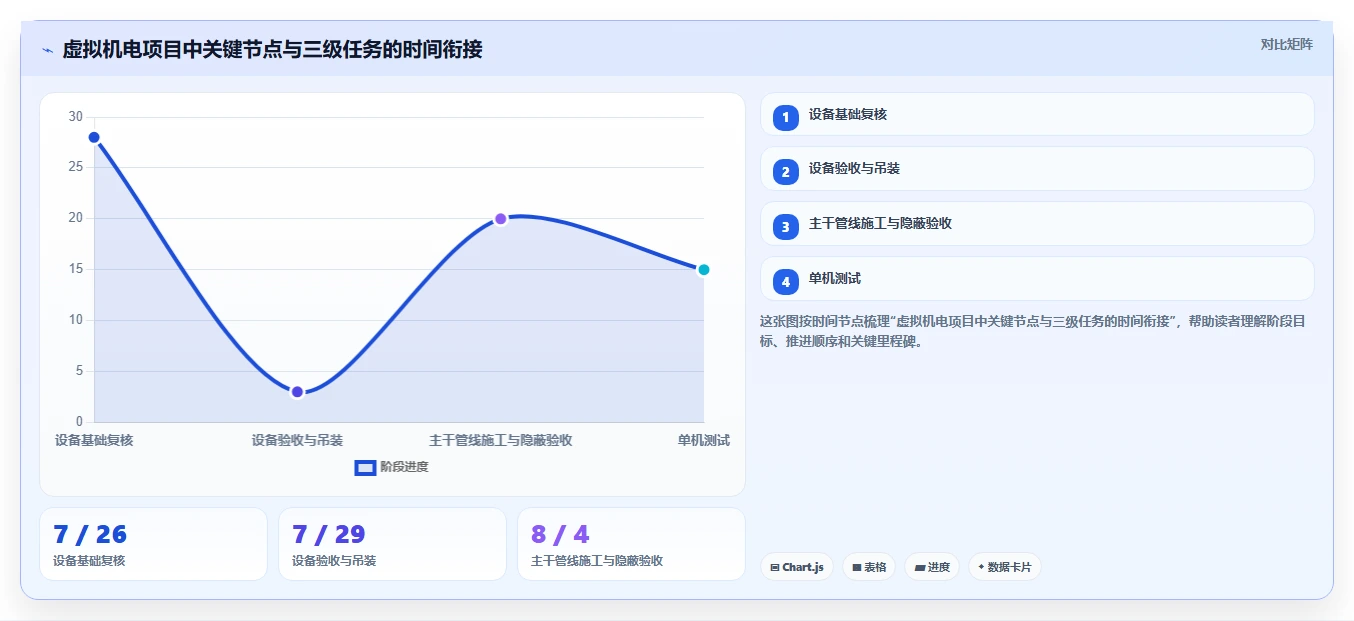Click the chart data point at value 28
The height and width of the screenshot is (621, 1354).
click(94, 137)
